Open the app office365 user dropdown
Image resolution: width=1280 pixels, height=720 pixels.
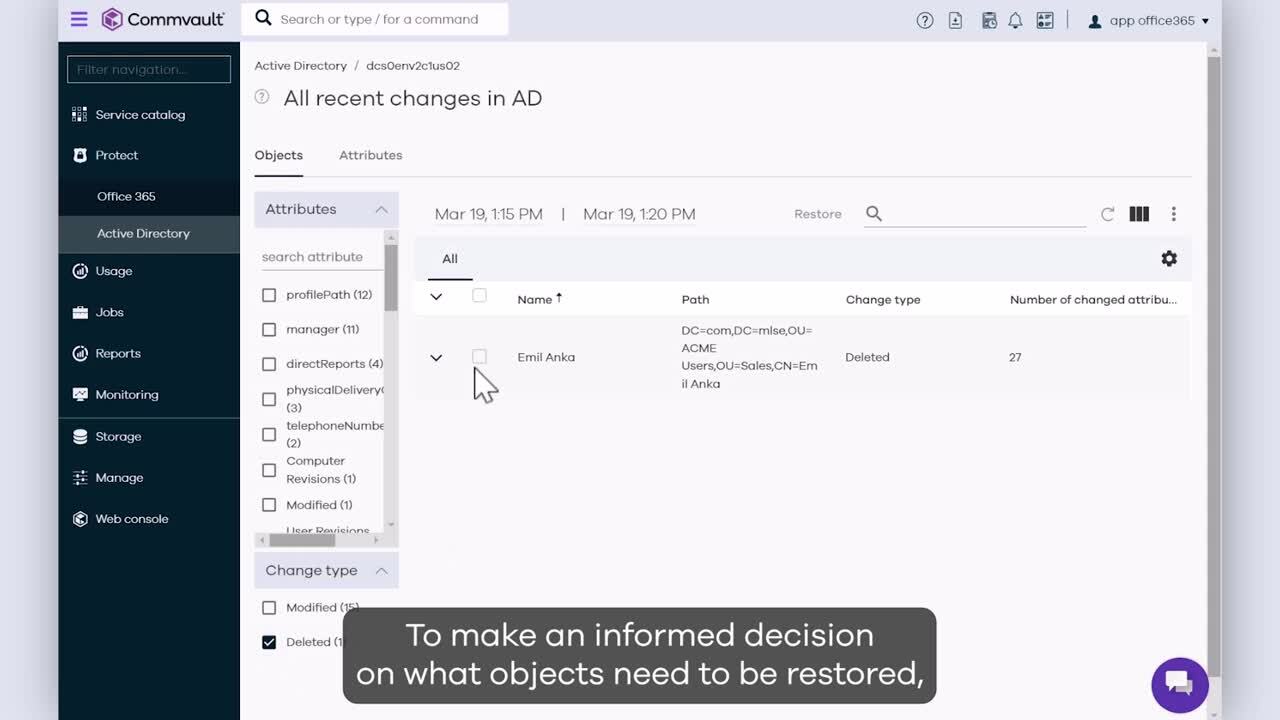(x=1149, y=20)
